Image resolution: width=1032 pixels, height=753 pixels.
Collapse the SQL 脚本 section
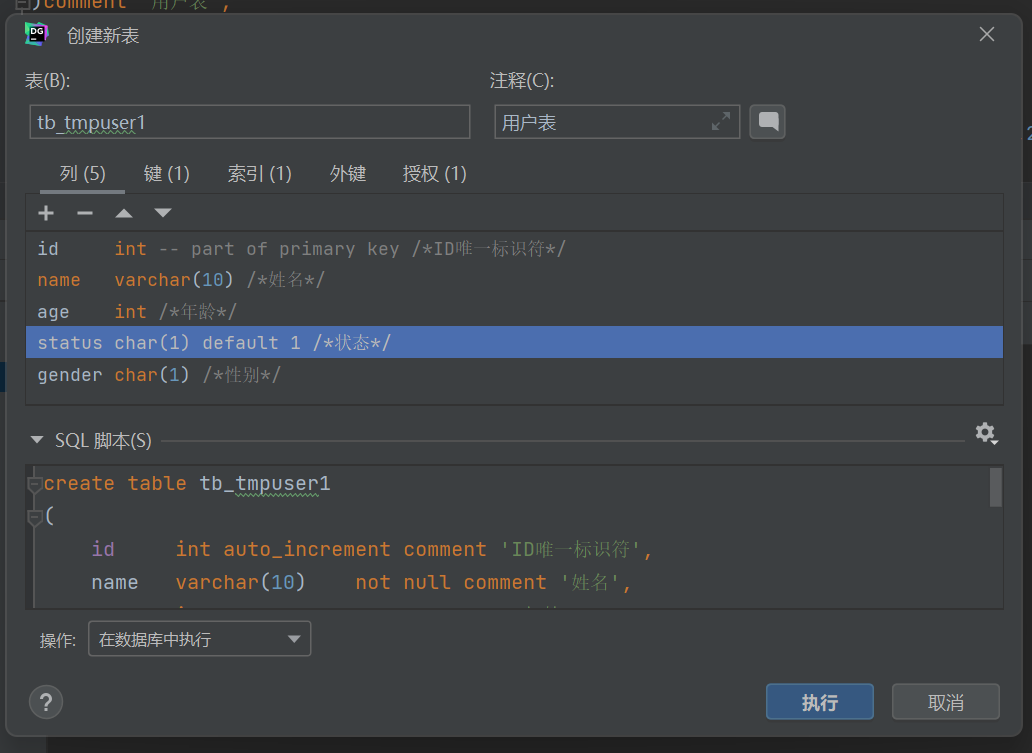[x=37, y=440]
